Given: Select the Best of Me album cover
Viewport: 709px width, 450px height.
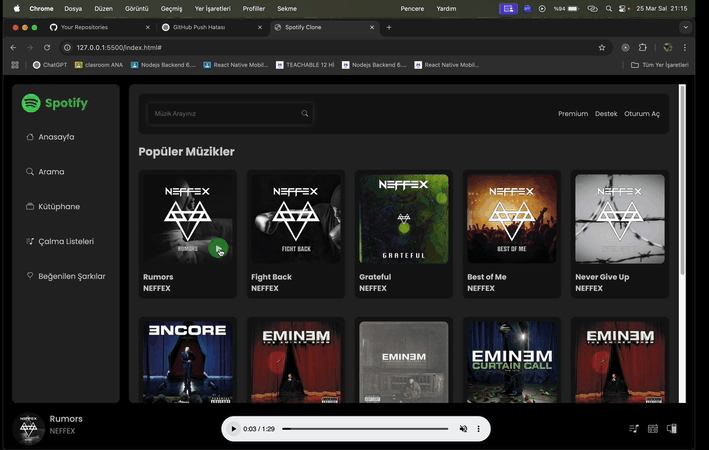Looking at the screenshot, I should pos(512,219).
